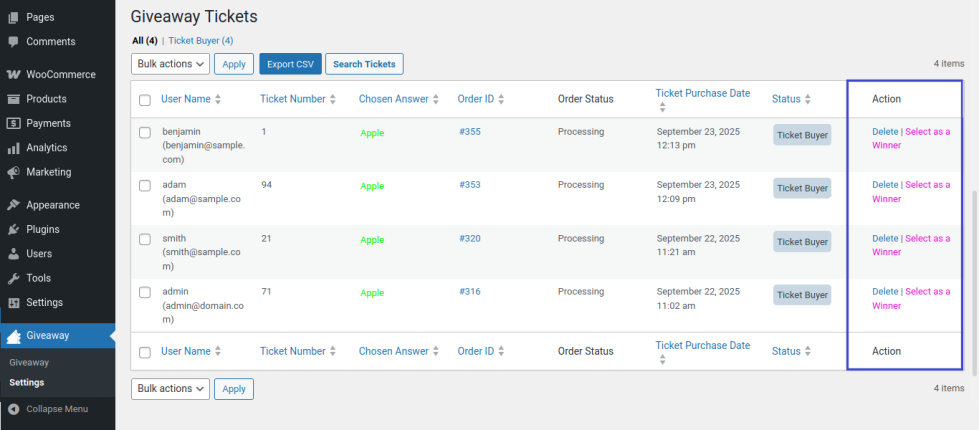Click the Products icon in sidebar

click(x=14, y=99)
